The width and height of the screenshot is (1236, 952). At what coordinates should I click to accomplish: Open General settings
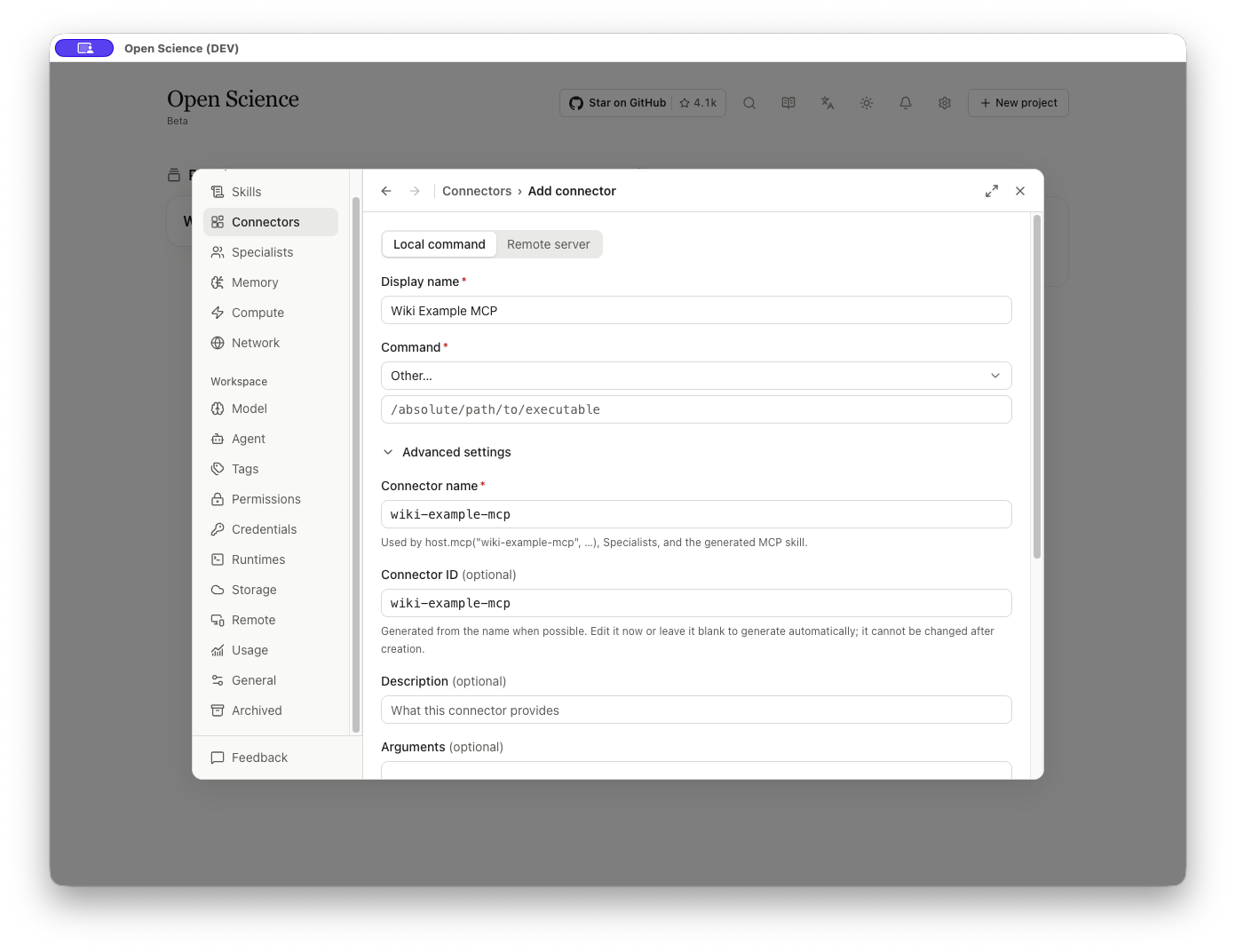(x=270, y=680)
